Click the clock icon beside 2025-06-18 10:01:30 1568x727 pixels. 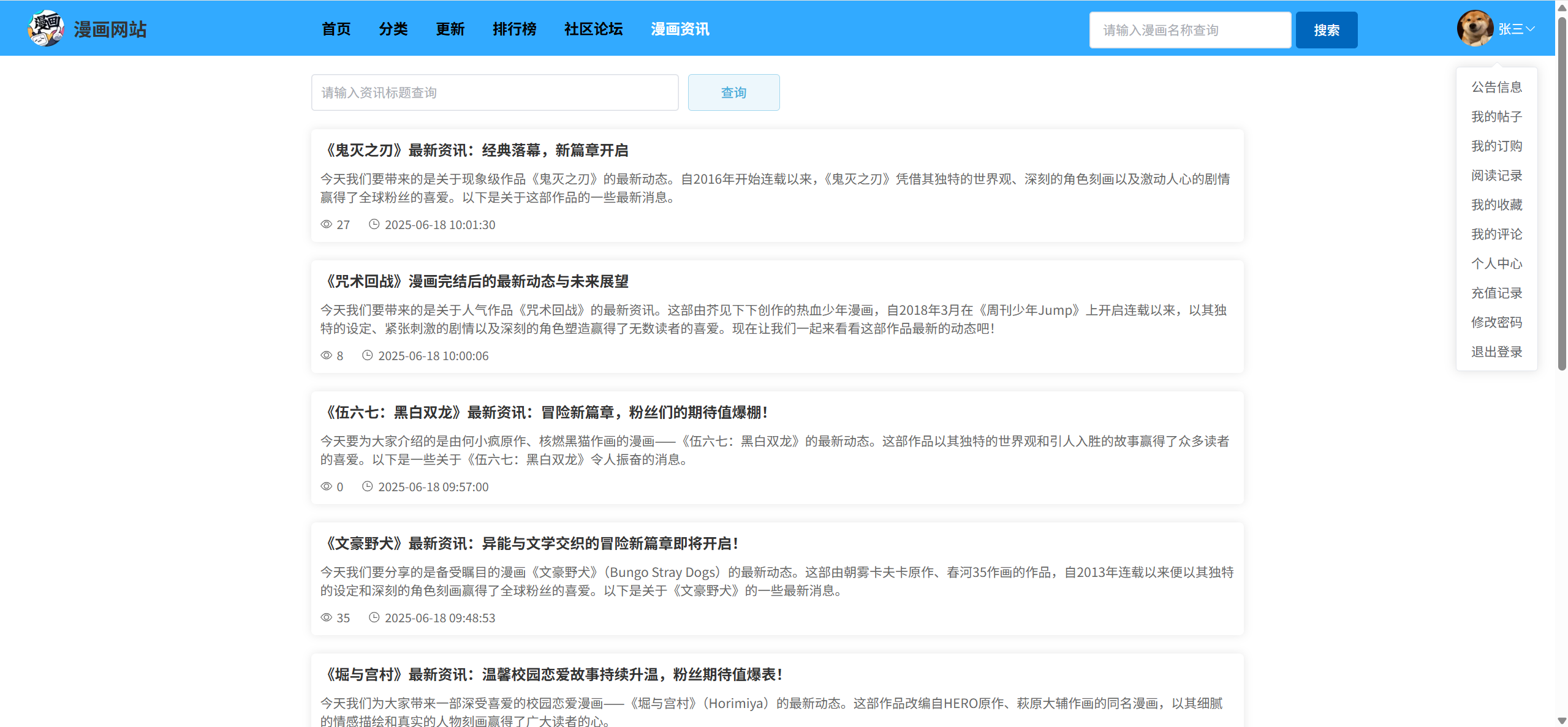tap(374, 224)
